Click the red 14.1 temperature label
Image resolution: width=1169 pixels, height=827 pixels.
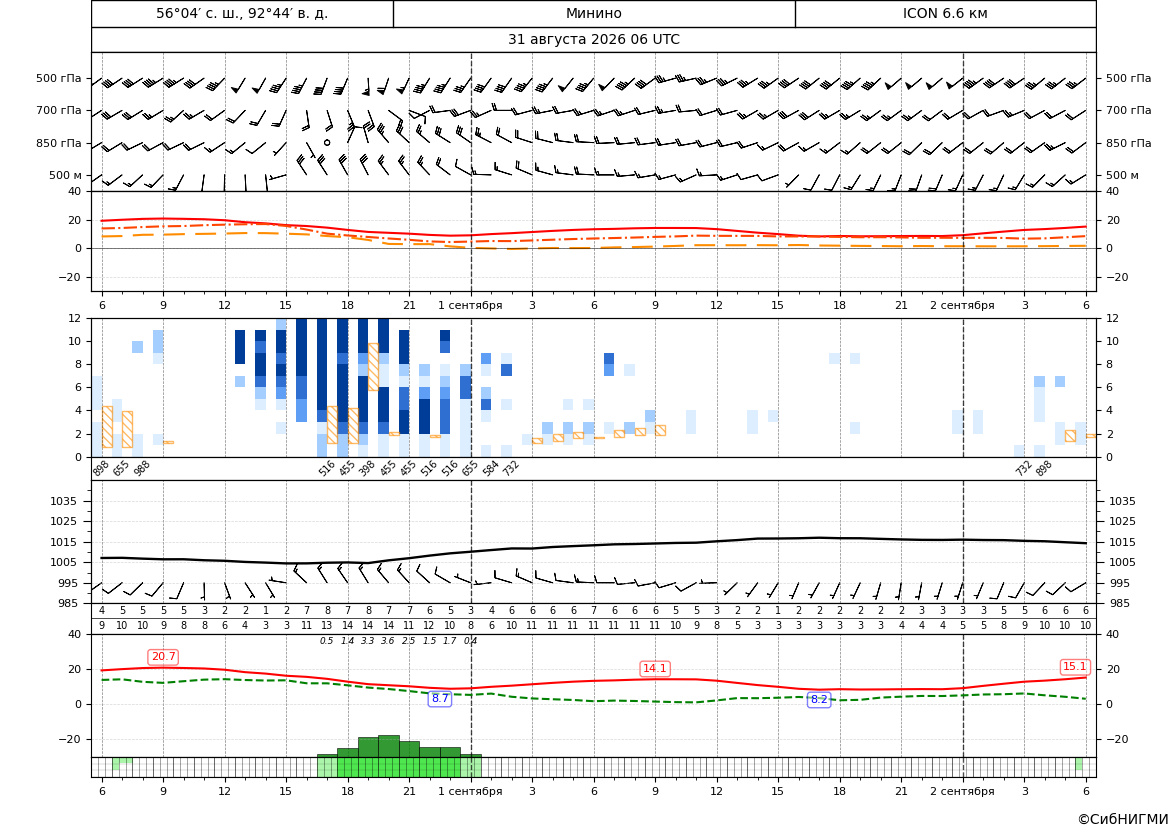pyautogui.click(x=655, y=668)
